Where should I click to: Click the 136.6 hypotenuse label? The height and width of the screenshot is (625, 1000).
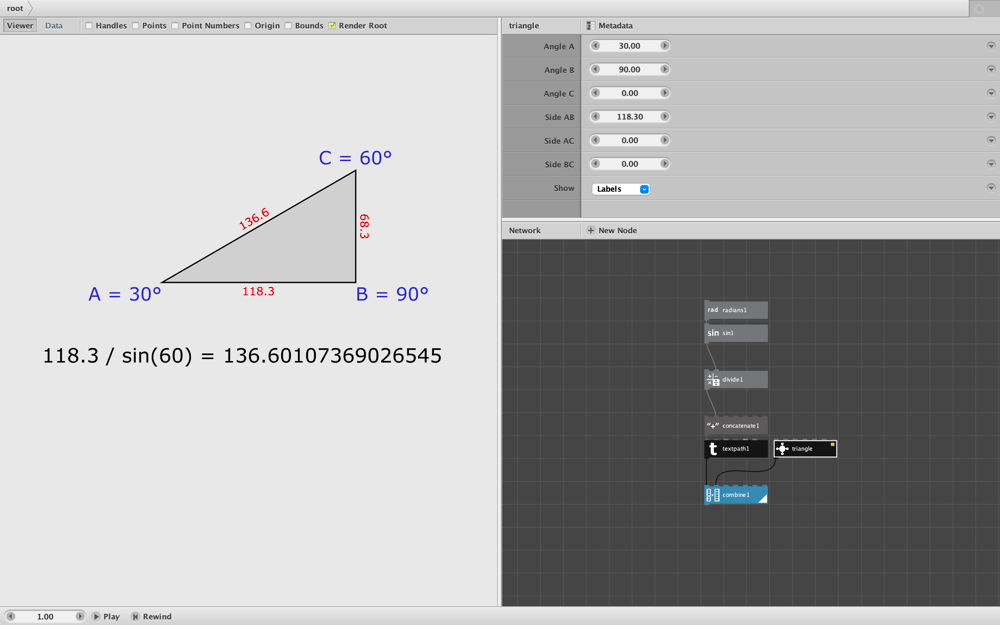(254, 219)
